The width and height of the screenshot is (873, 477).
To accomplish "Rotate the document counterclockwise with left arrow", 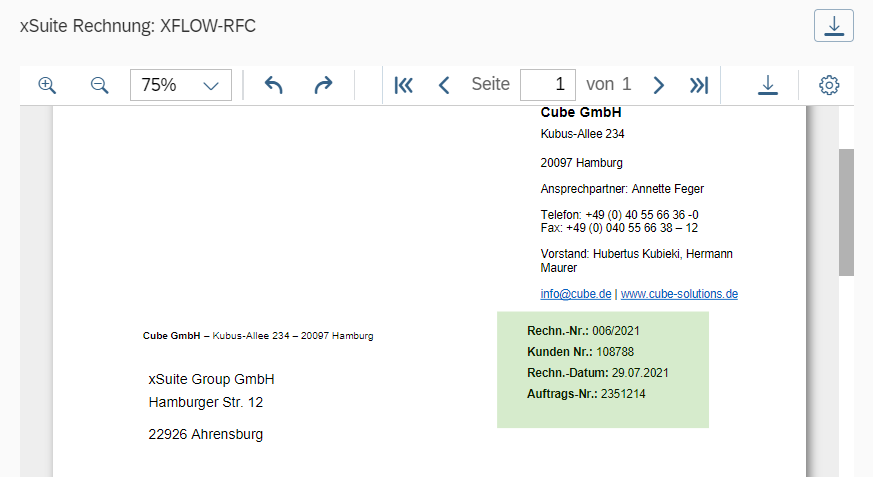I will 274,85.
